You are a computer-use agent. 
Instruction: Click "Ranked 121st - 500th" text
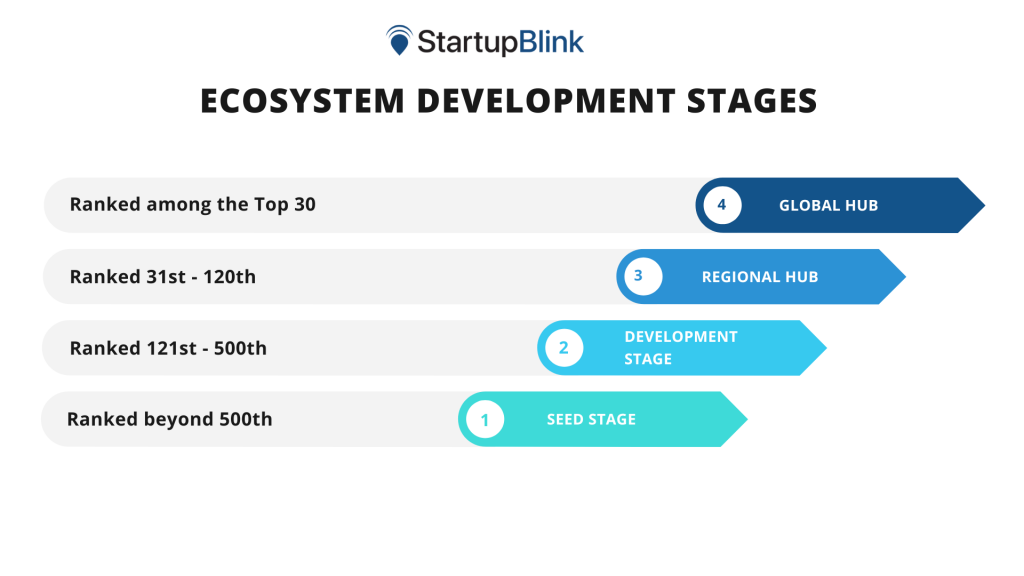168,348
